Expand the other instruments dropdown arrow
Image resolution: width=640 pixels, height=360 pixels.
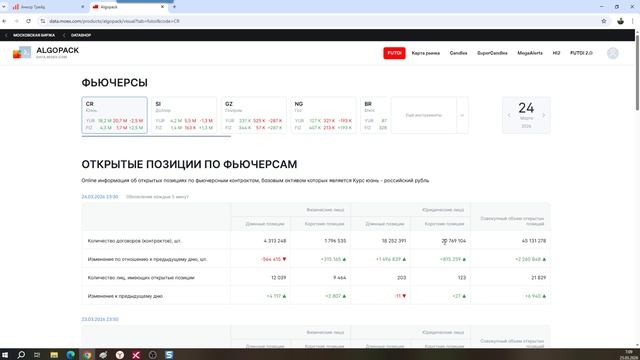(462, 116)
